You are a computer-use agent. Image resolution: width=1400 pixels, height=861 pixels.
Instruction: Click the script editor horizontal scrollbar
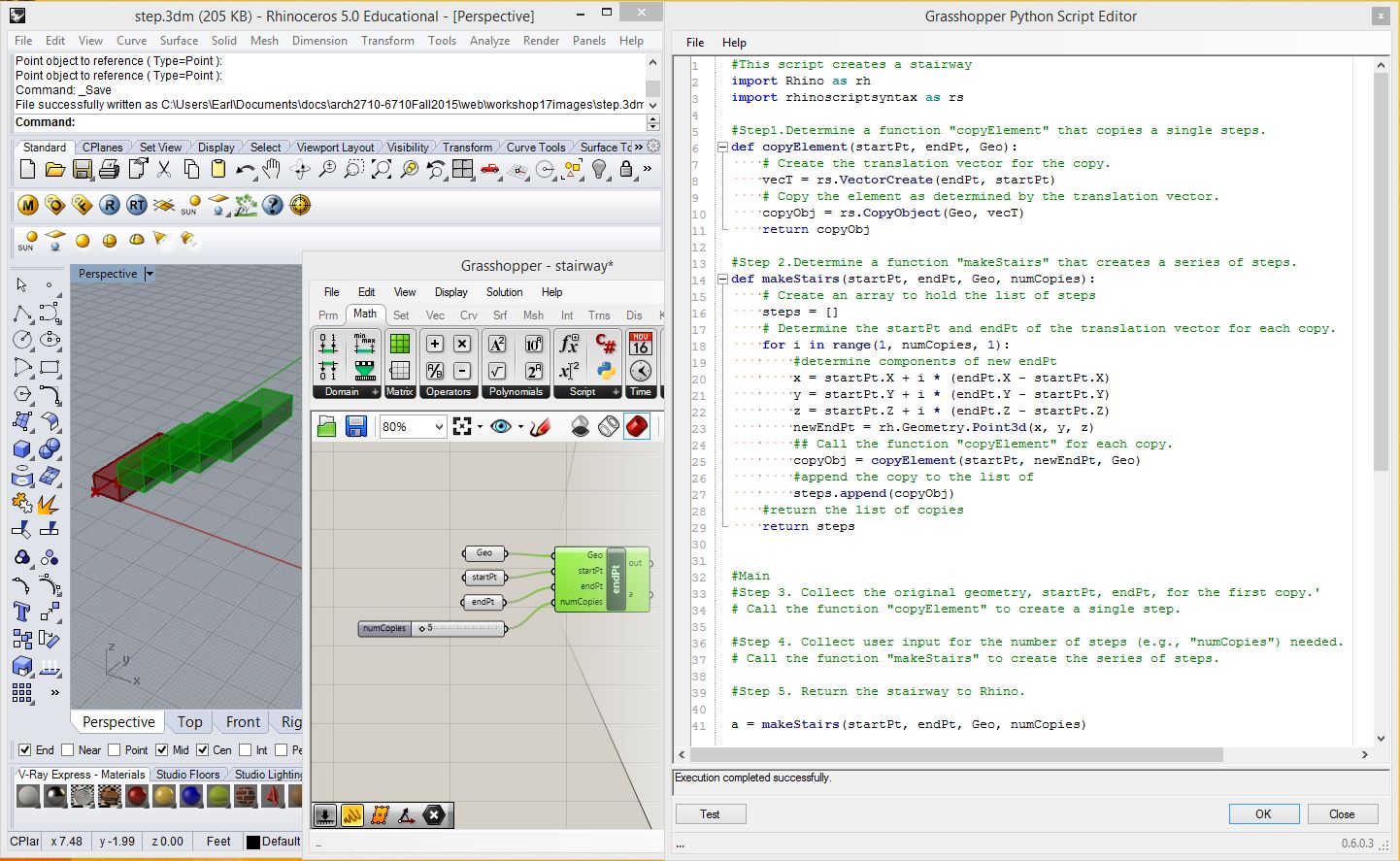coord(955,754)
